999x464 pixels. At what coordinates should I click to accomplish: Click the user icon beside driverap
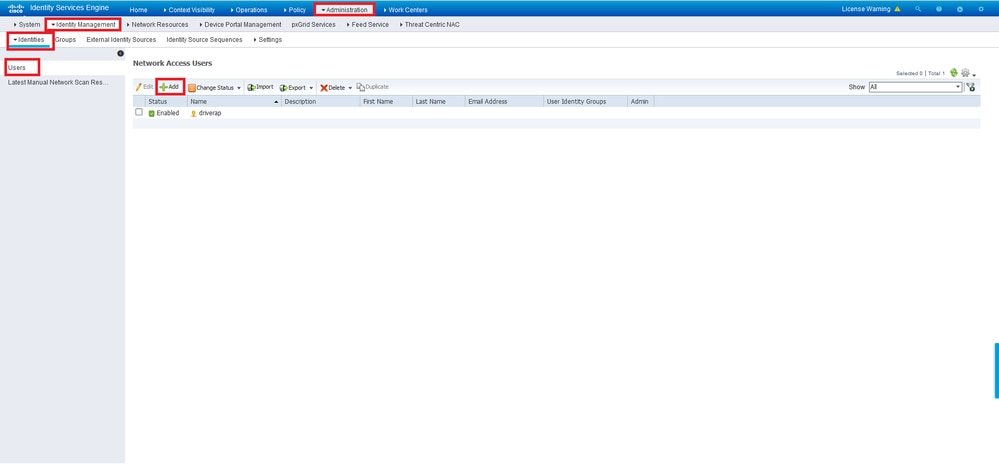(x=194, y=113)
